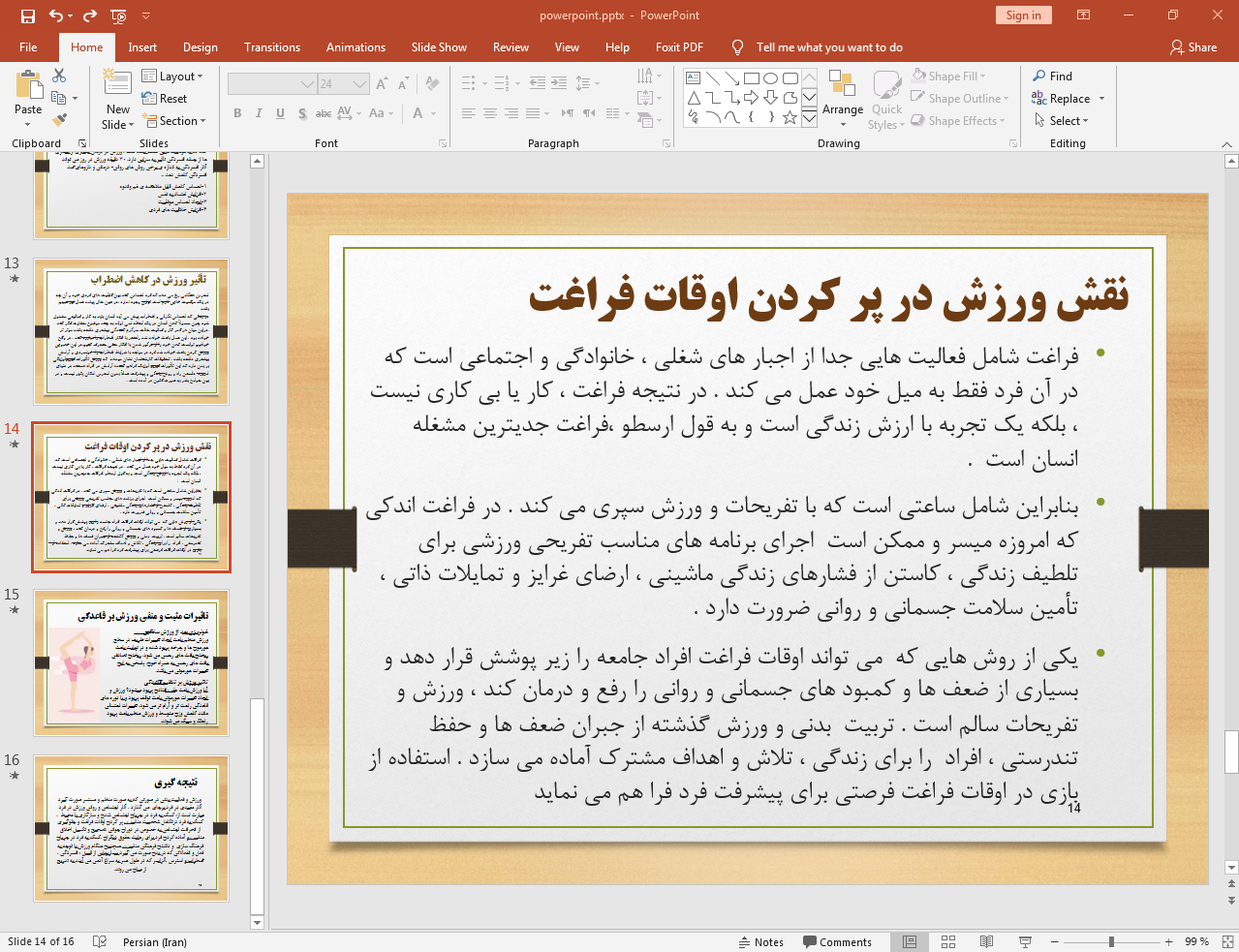Click the Underline icon
Image resolution: width=1239 pixels, height=952 pixels.
click(x=279, y=113)
